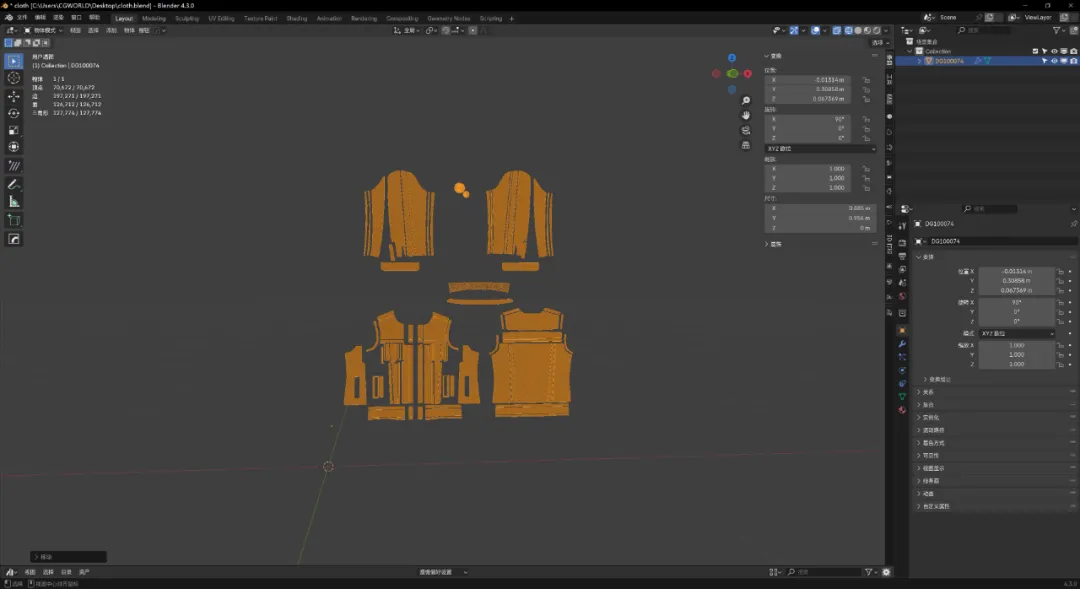Click the viewport zoom magnifier icon
This screenshot has width=1080, height=589.
[x=746, y=101]
